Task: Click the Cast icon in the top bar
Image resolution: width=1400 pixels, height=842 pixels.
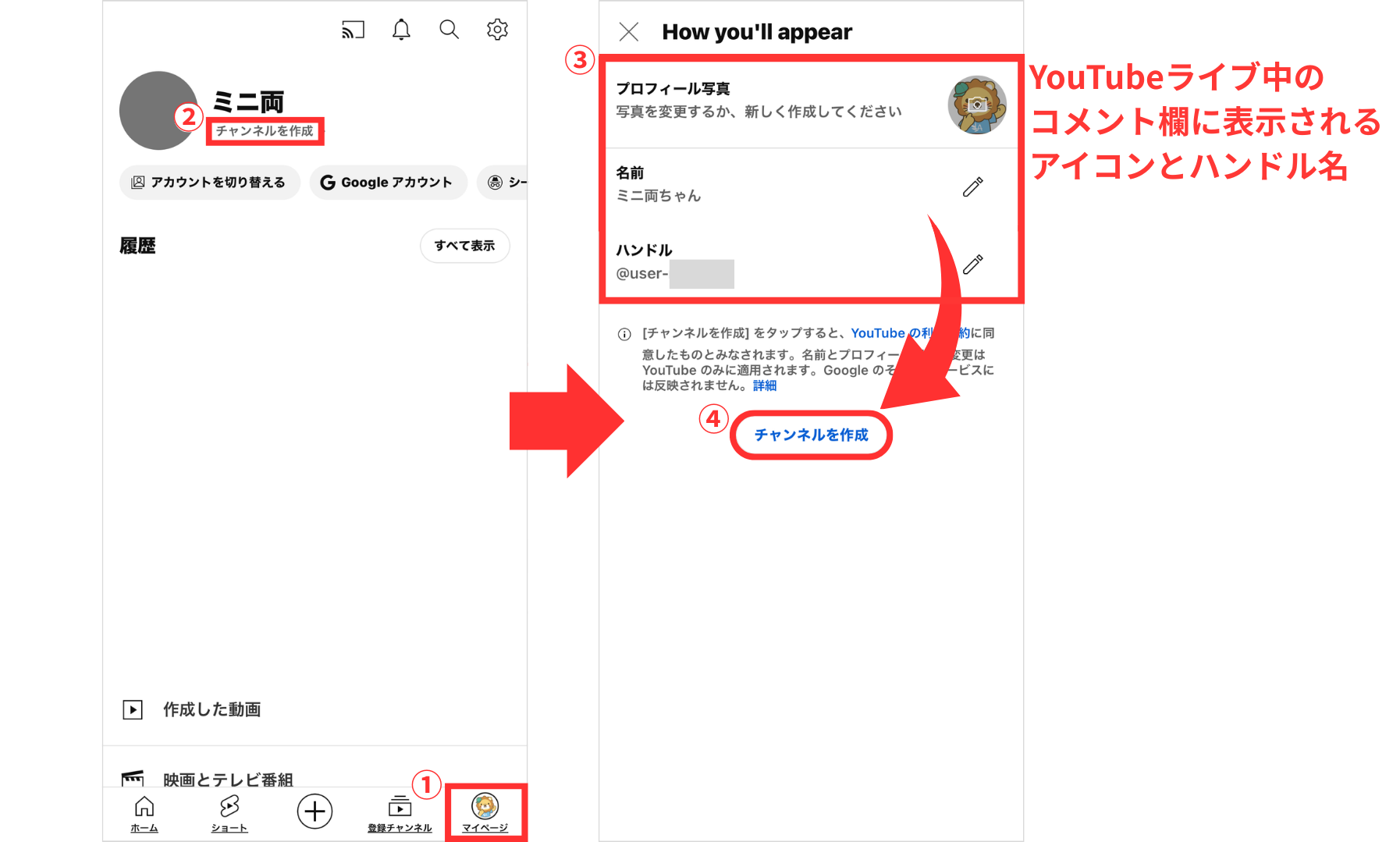Action: (353, 29)
